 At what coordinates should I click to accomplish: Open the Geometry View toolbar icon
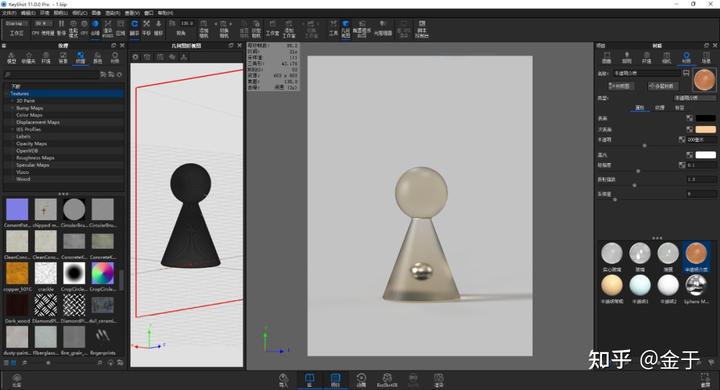point(345,28)
